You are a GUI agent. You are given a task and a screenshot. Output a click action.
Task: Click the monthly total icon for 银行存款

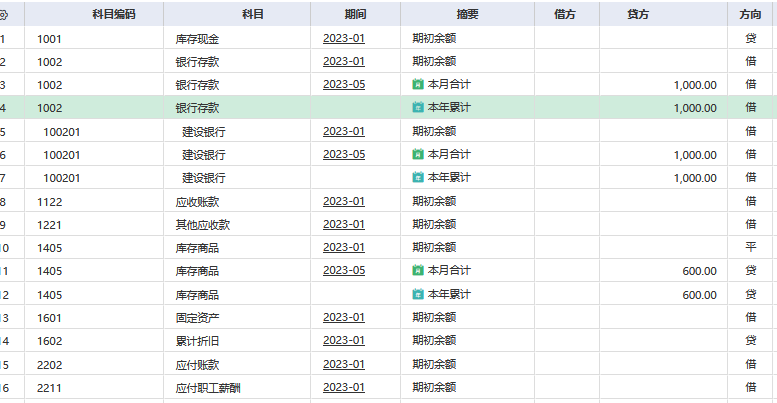418,84
